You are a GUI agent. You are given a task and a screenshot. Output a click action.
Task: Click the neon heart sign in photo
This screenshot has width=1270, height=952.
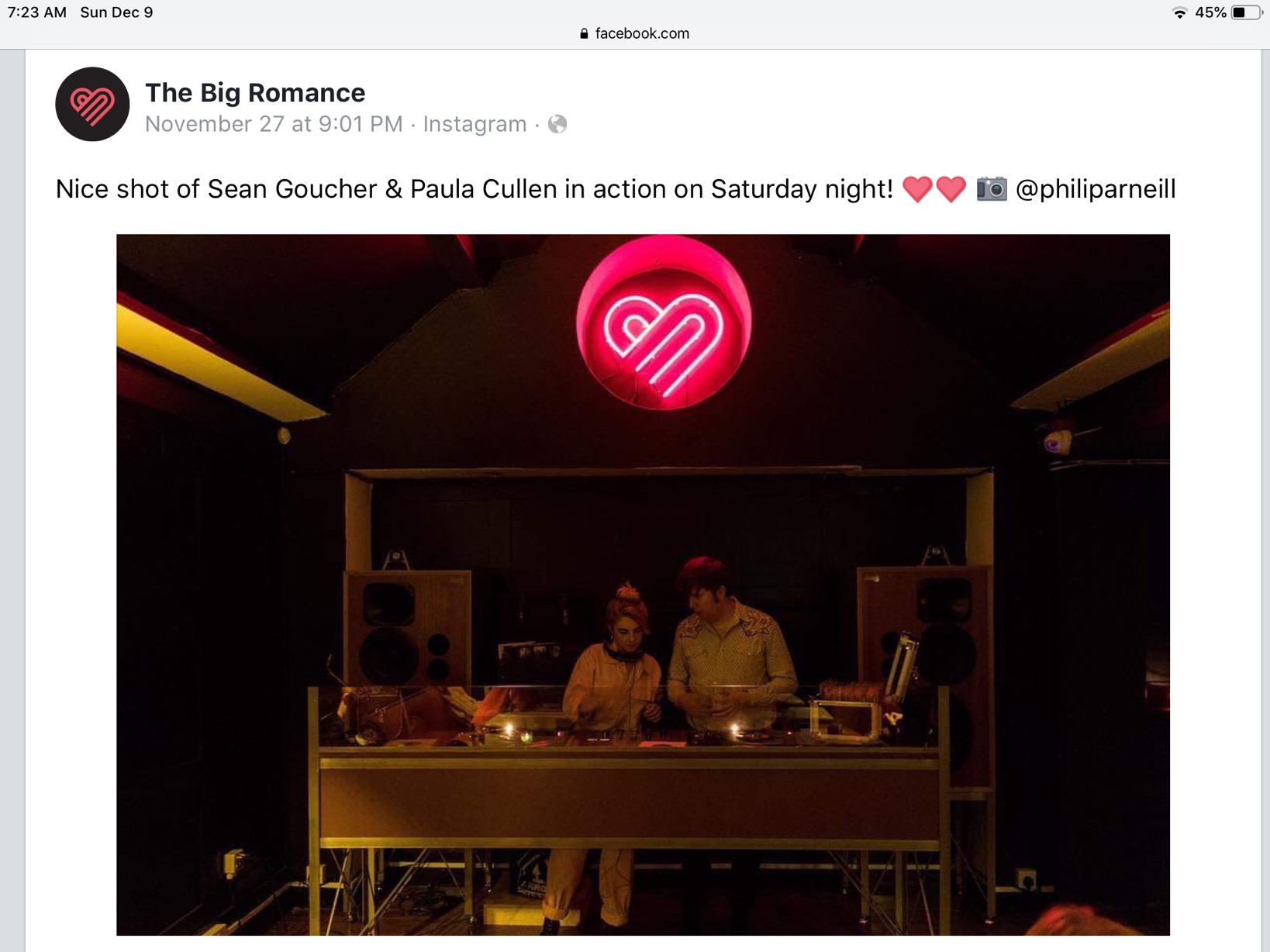click(x=664, y=323)
